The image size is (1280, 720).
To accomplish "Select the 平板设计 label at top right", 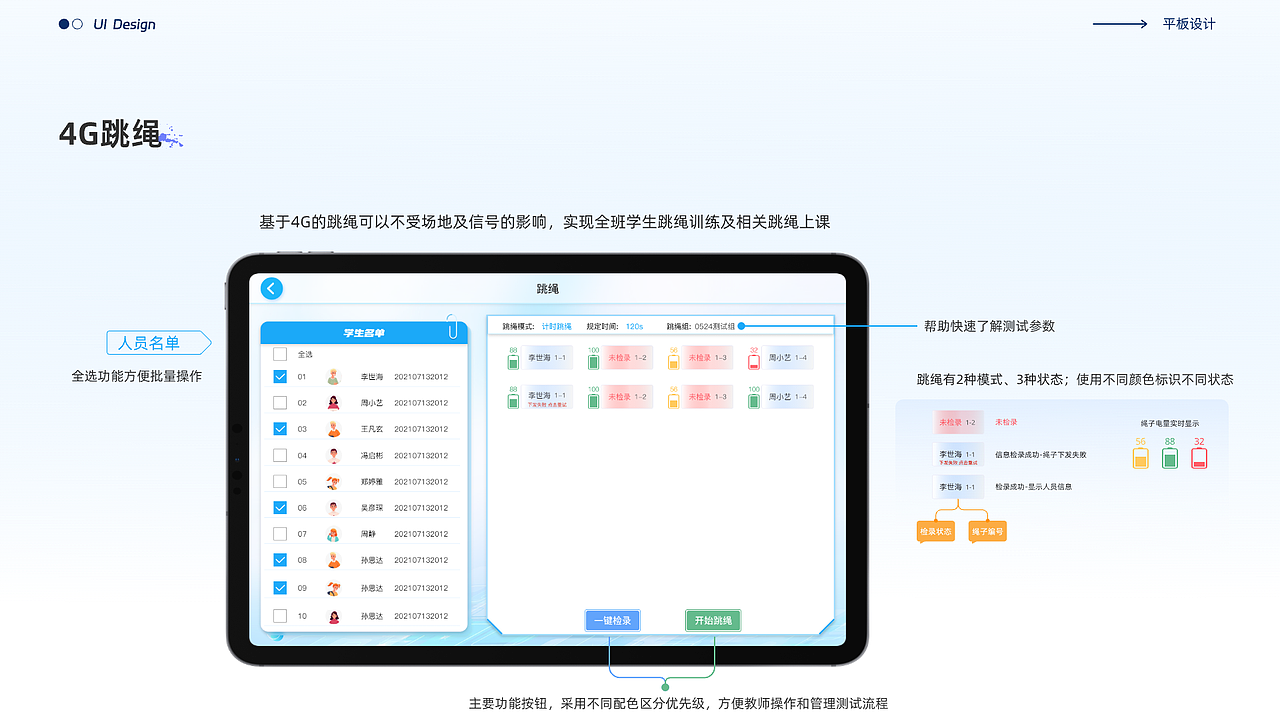I will (1187, 23).
